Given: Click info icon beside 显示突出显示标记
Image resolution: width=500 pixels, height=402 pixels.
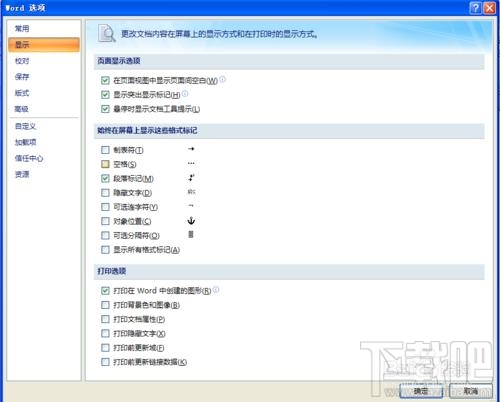Looking at the screenshot, I should point(185,94).
